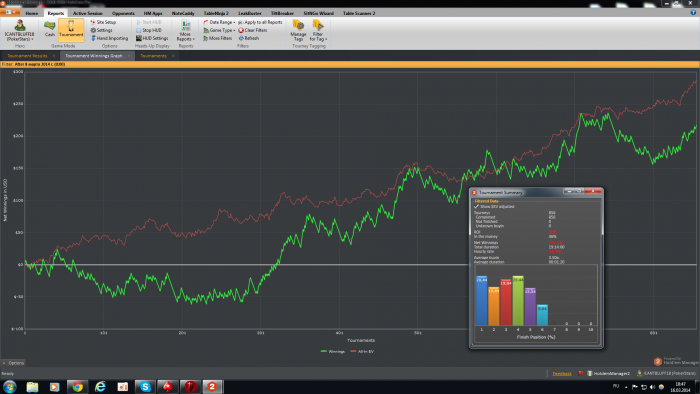Toggle Show $EV adjusted checkbox
This screenshot has width=700, height=394.
click(x=476, y=207)
